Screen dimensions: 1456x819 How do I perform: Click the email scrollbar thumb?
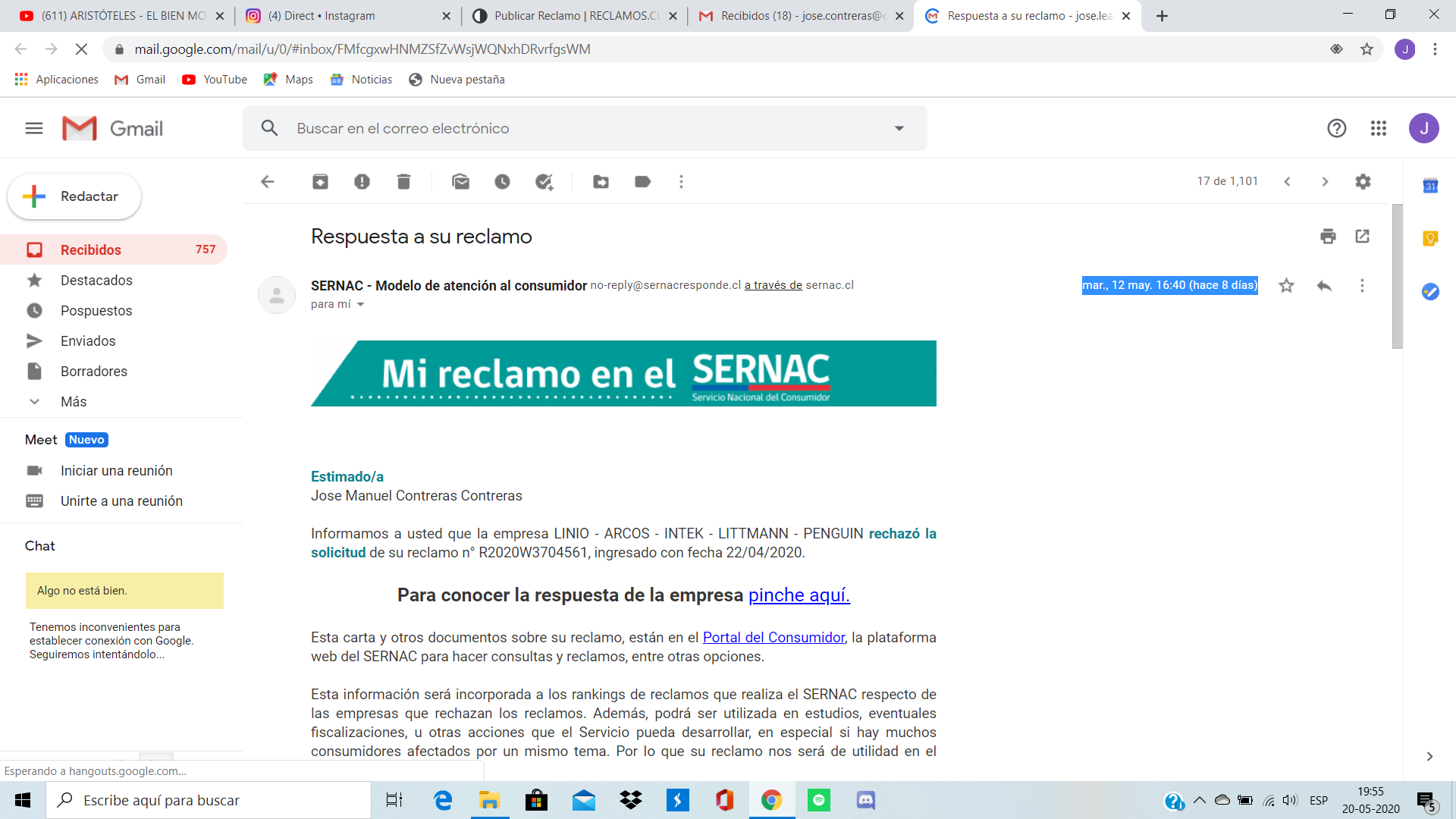pyautogui.click(x=1397, y=277)
